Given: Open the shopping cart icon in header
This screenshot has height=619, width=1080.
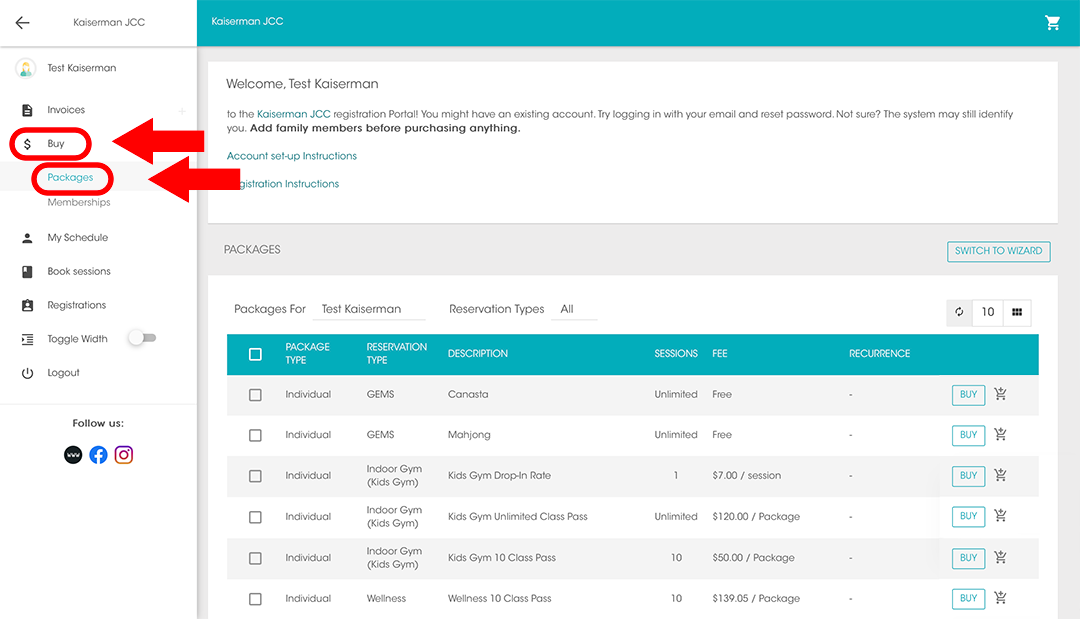Looking at the screenshot, I should (1052, 22).
